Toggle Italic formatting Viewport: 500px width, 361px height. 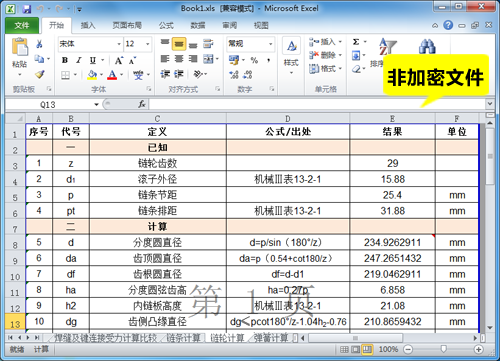pyautogui.click(x=79, y=60)
